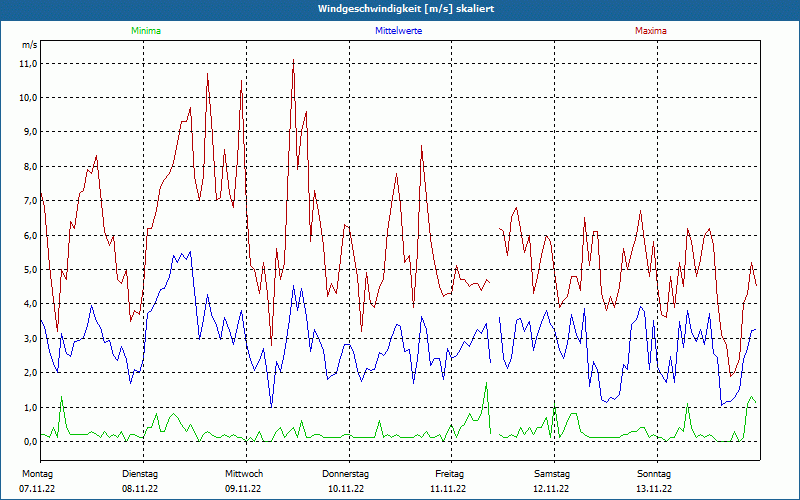
Task: Click the '6,0' y-axis value
Action: 29,235
